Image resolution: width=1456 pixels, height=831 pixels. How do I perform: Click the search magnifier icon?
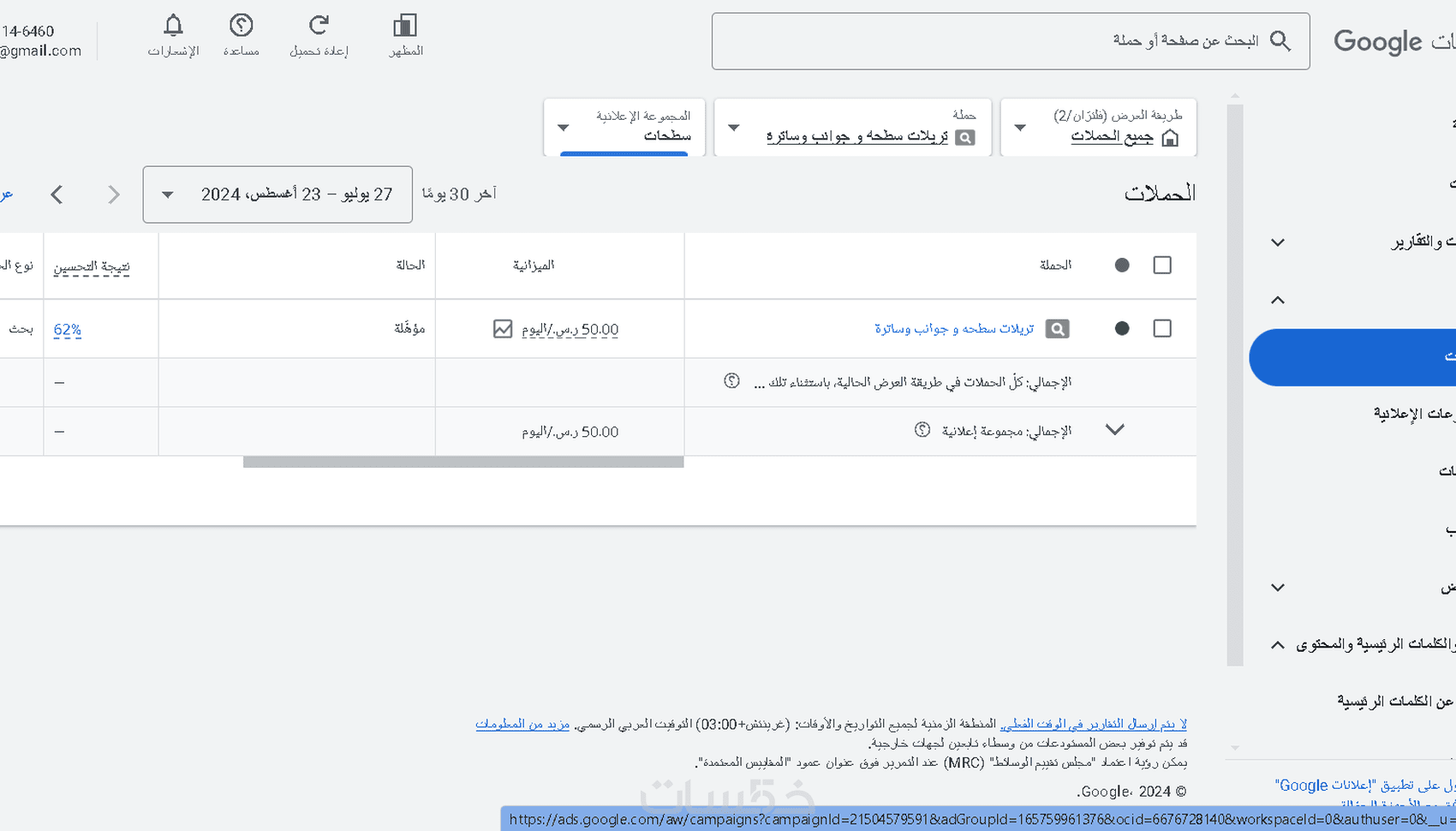pos(1280,41)
